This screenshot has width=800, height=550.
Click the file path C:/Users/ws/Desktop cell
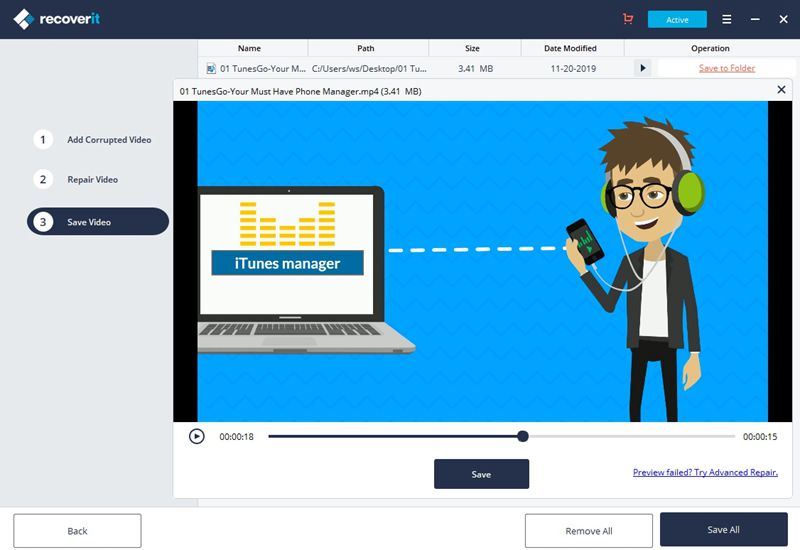[369, 68]
